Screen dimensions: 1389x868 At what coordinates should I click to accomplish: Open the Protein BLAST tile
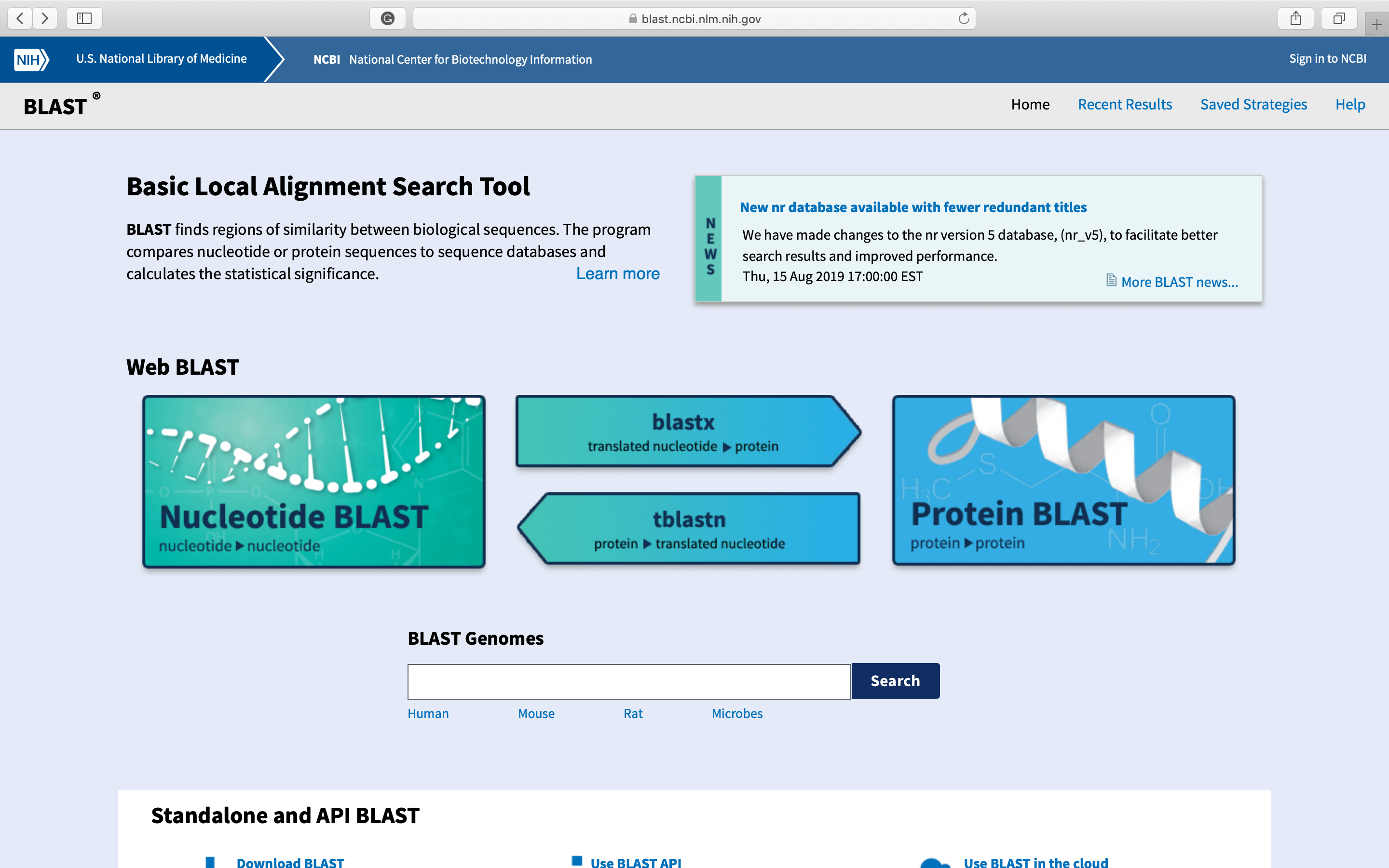[1063, 480]
